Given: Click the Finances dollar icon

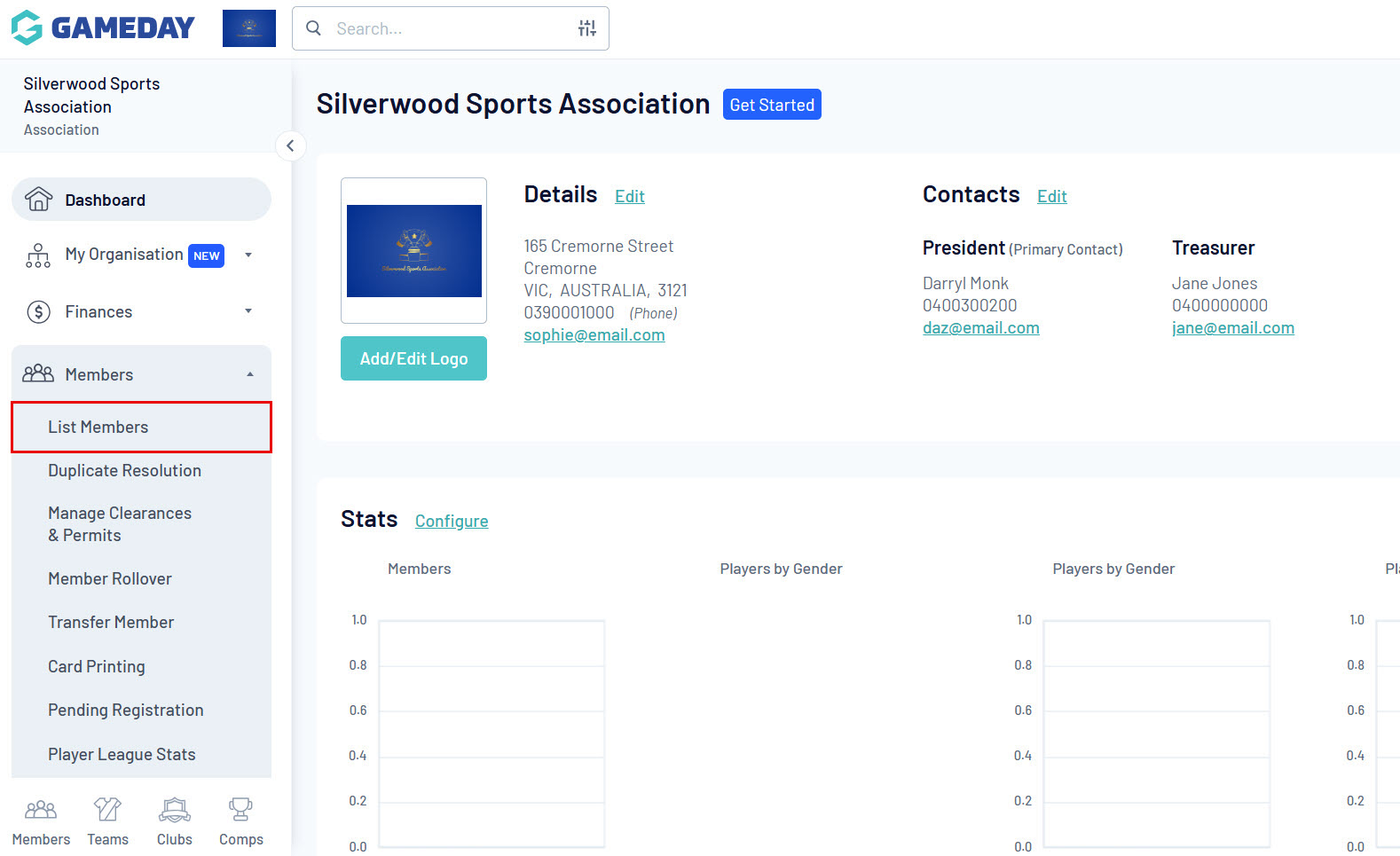Looking at the screenshot, I should pyautogui.click(x=38, y=311).
